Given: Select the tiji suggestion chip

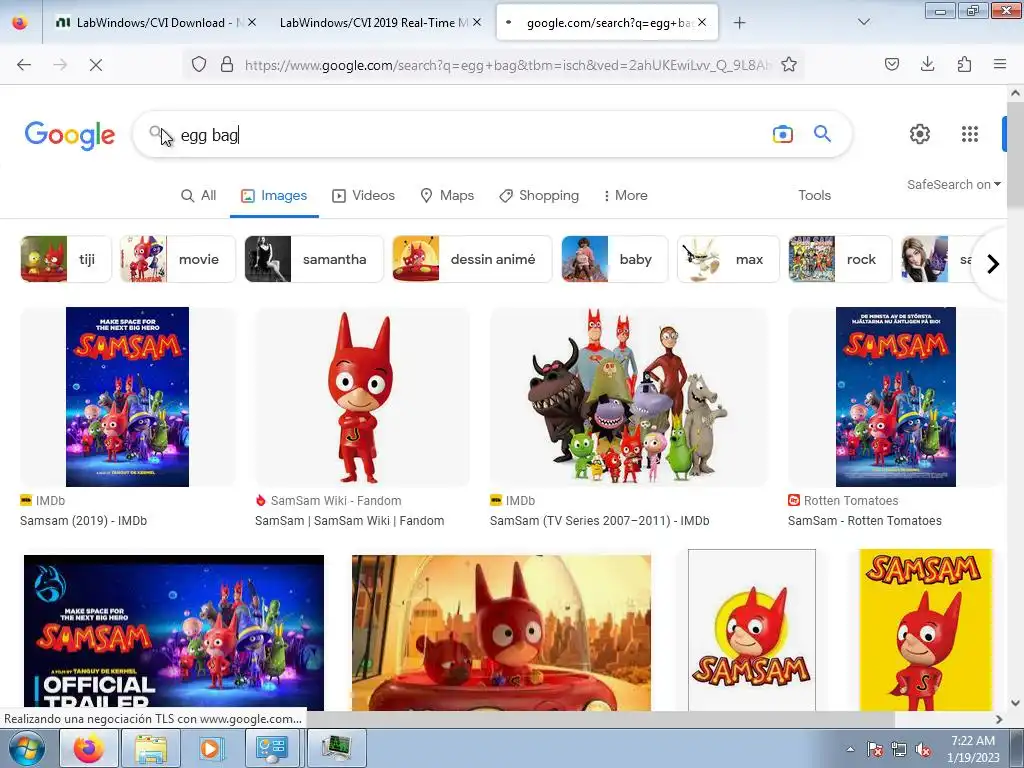Looking at the screenshot, I should pyautogui.click(x=66, y=259).
